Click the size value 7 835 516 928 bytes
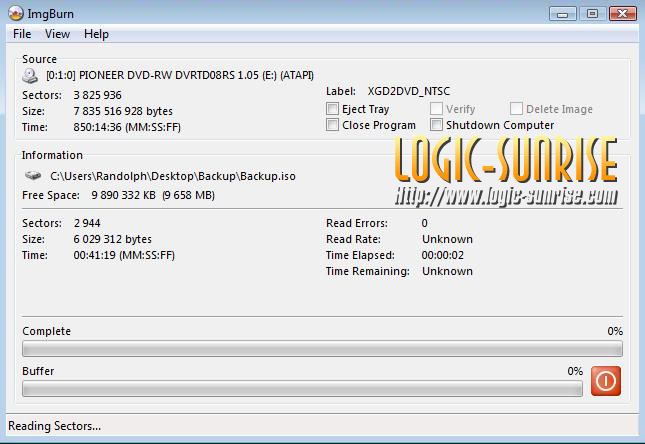Viewport: 645px width, 444px height. tap(123, 111)
